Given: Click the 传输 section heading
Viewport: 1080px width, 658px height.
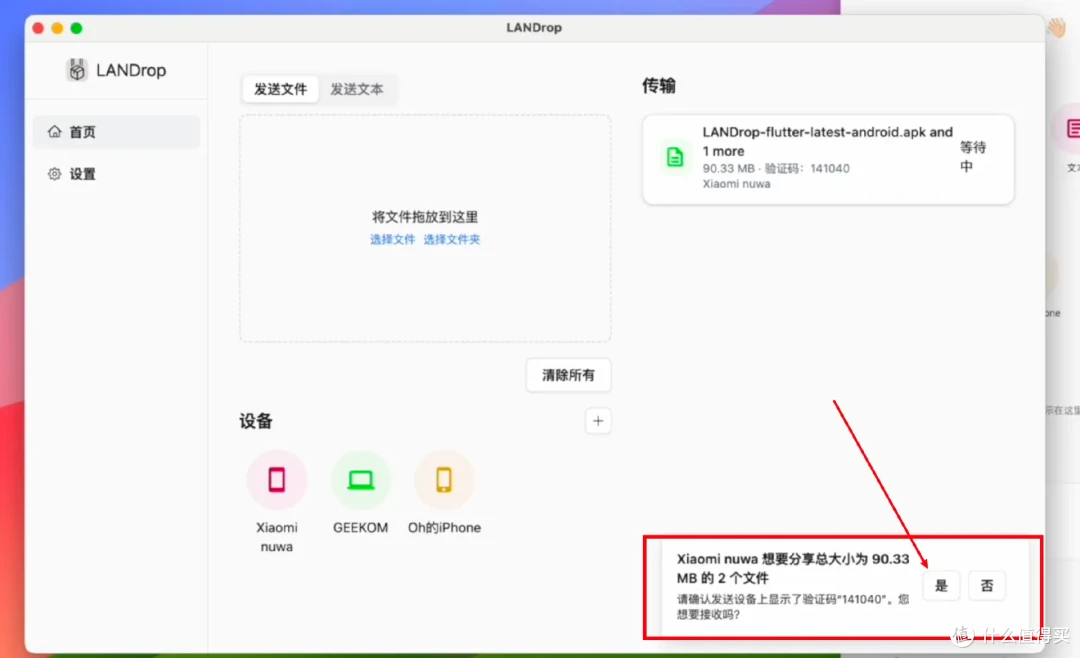Looking at the screenshot, I should 658,85.
